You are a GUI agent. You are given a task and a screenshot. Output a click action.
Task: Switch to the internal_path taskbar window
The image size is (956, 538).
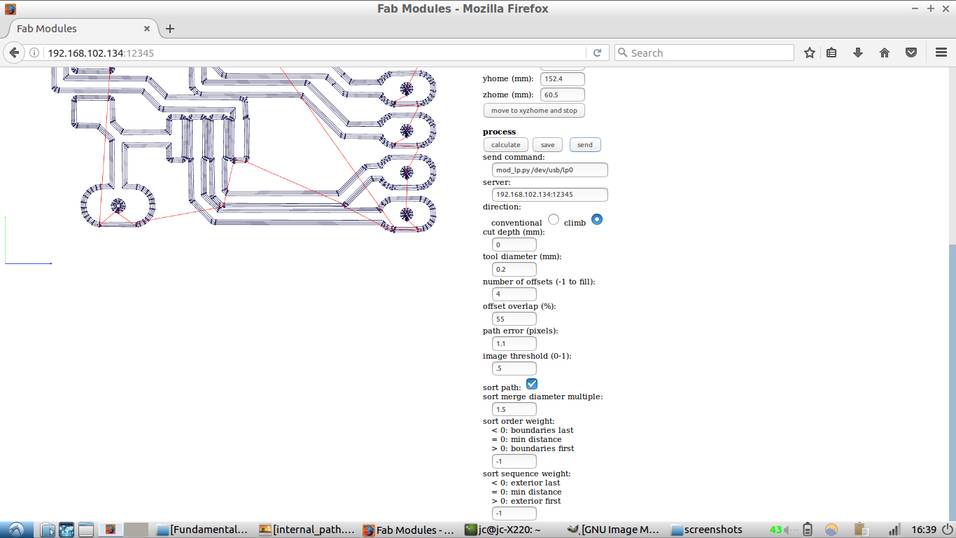coord(307,529)
